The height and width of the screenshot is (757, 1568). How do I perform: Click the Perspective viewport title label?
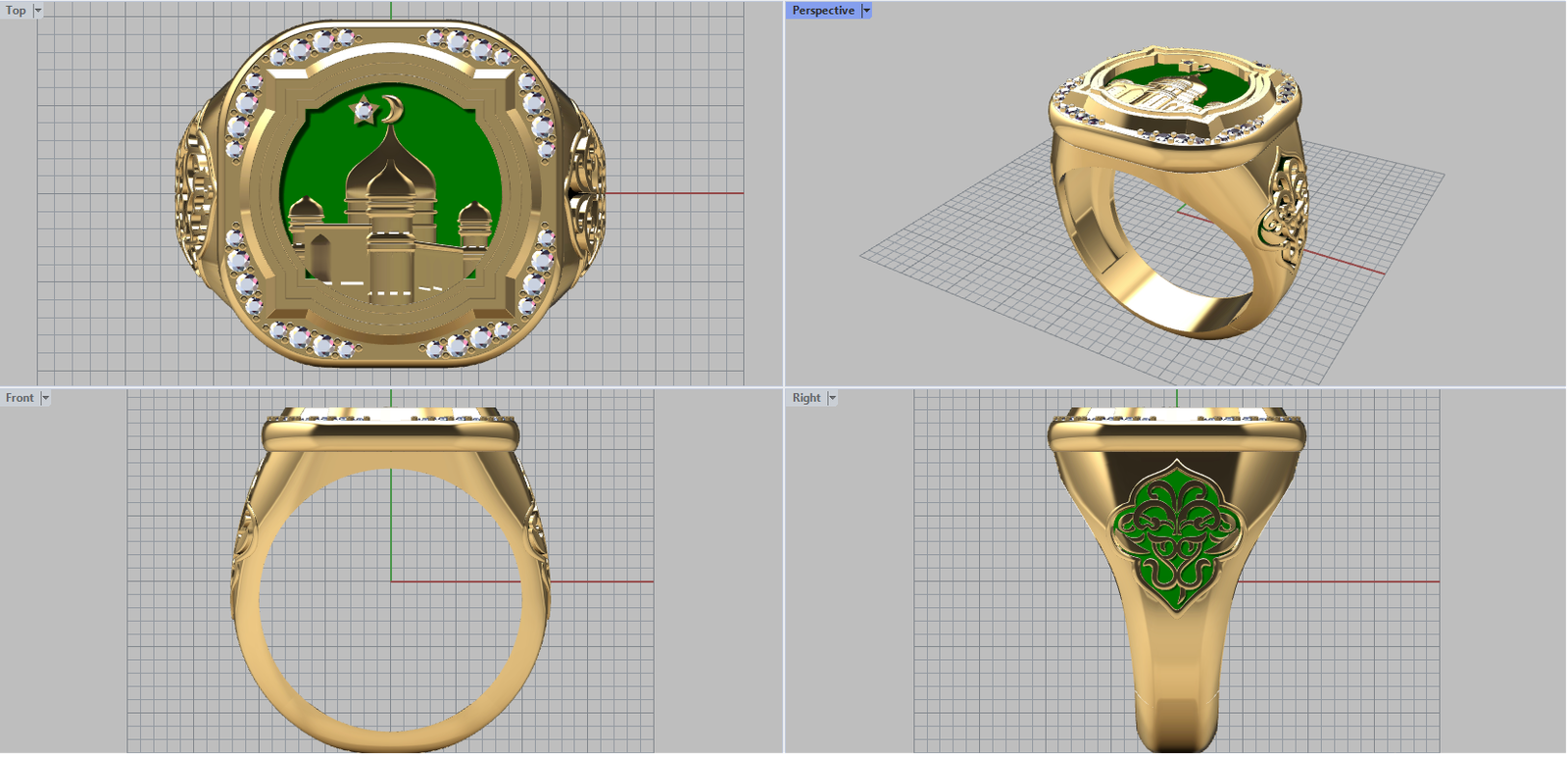point(822,11)
